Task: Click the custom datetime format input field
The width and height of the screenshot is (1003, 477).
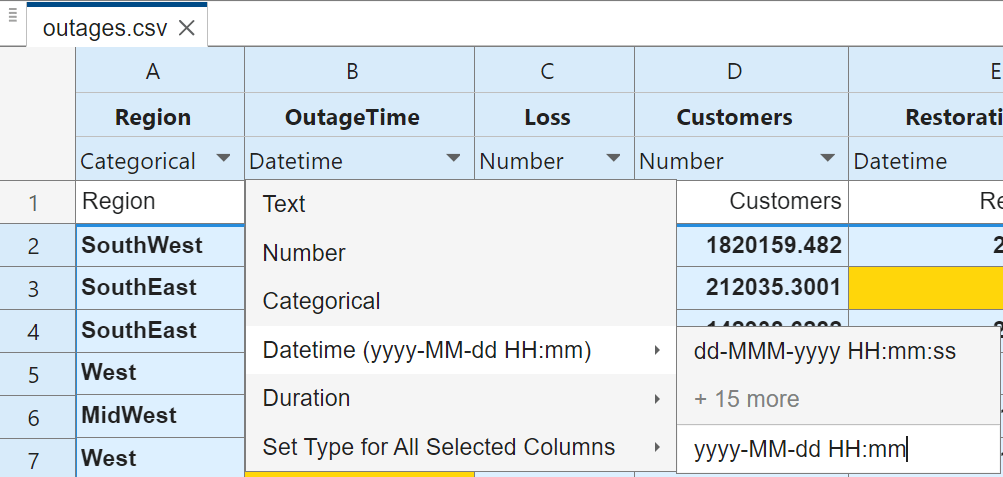Action: click(x=837, y=450)
